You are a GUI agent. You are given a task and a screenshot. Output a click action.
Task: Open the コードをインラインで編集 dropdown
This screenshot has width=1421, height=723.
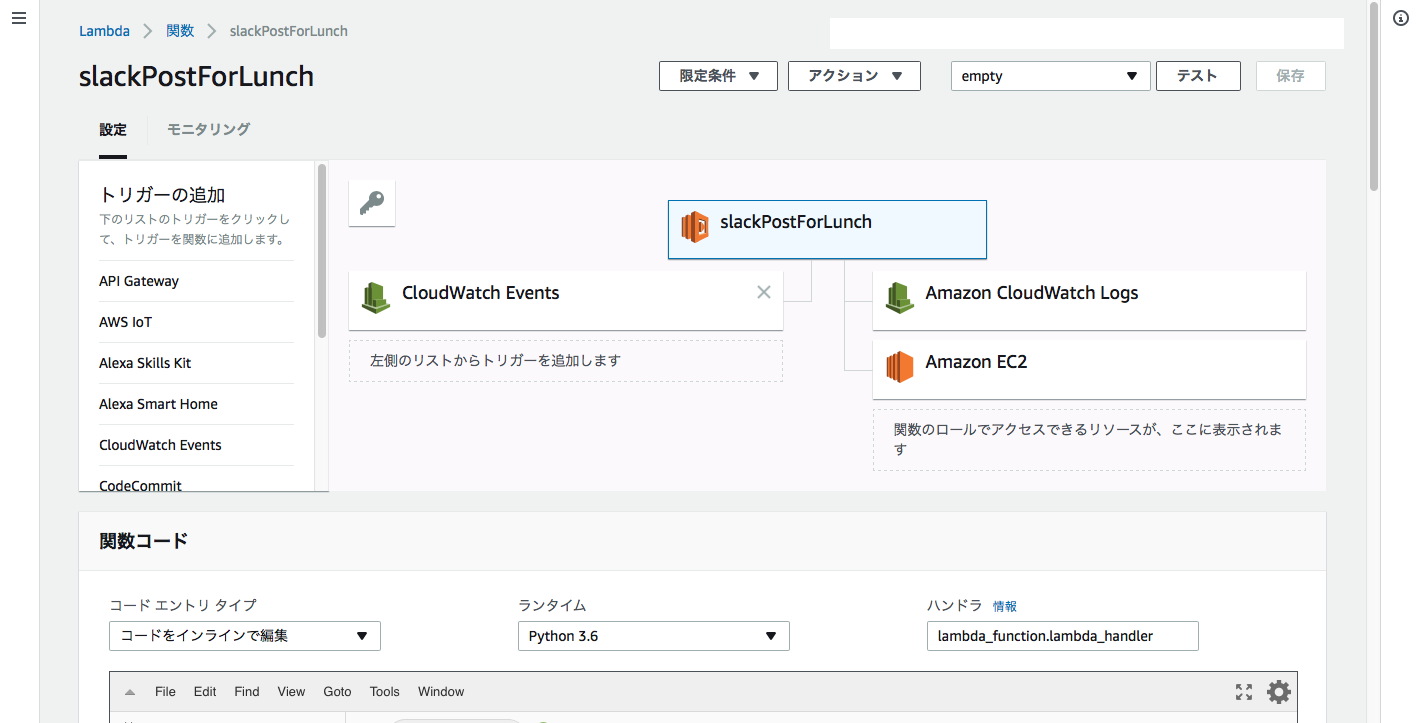pos(245,636)
